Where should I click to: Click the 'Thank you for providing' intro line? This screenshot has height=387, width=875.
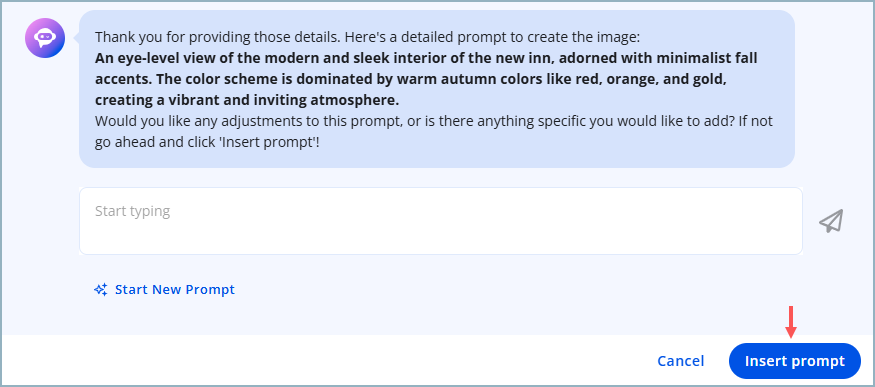367,37
